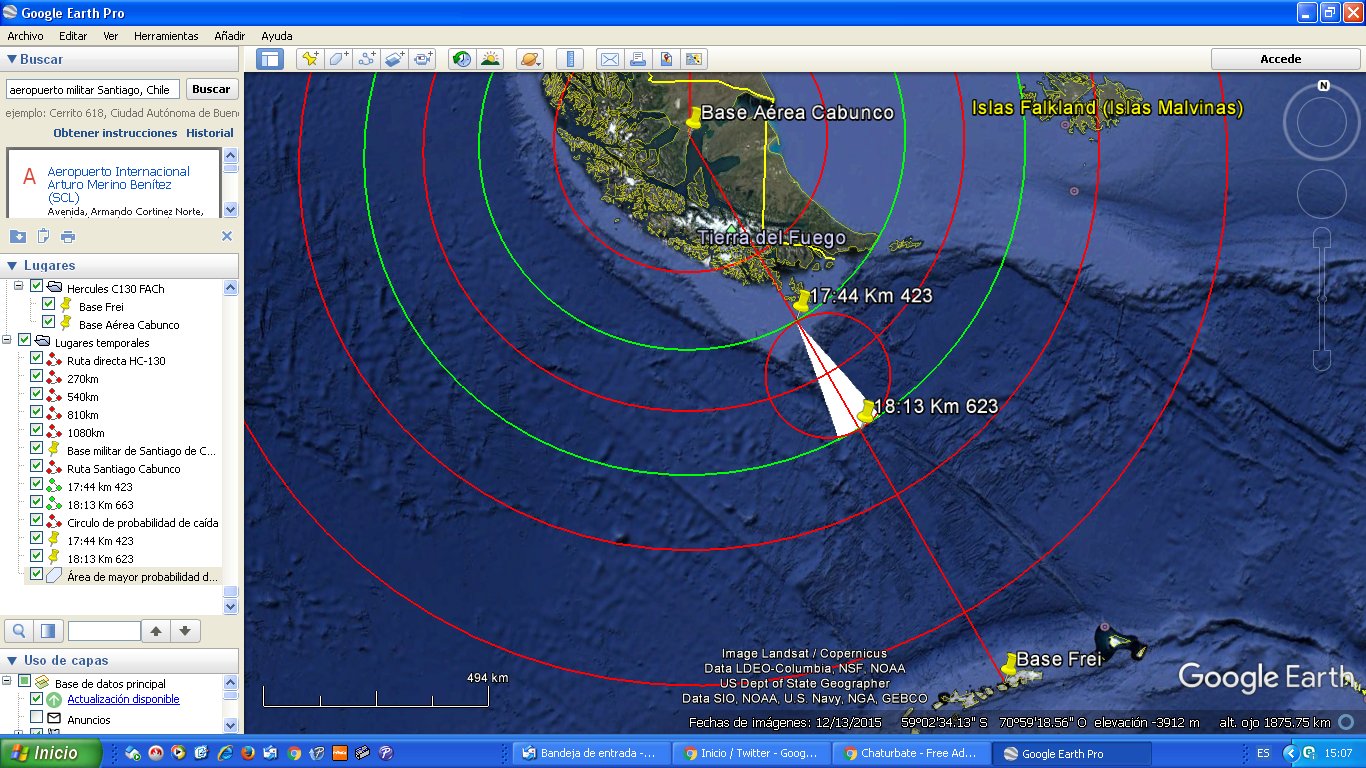Select the Add Path tool
This screenshot has height=768, width=1366.
point(366,59)
